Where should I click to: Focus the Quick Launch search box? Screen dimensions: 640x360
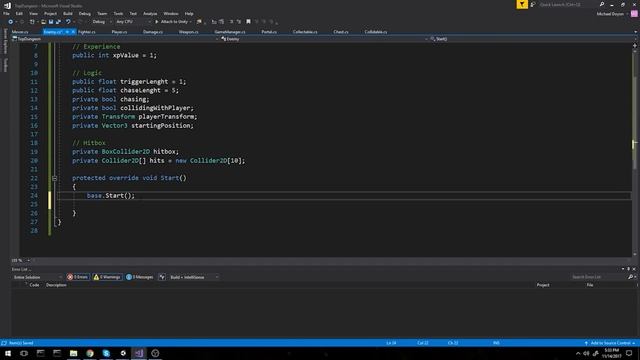[x=569, y=4]
